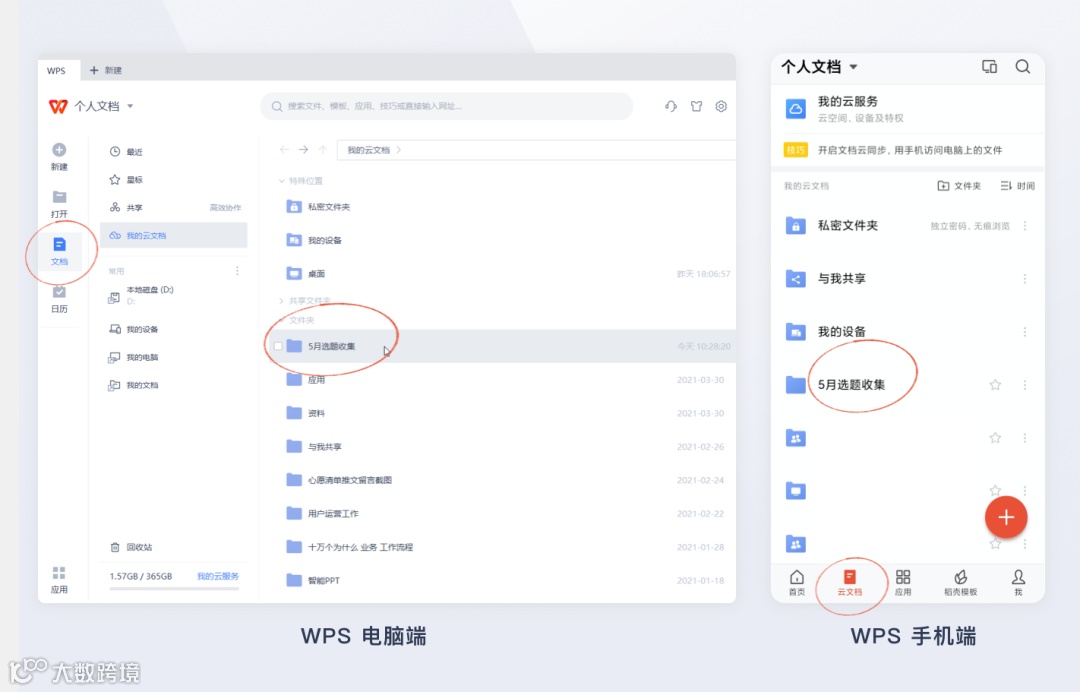The image size is (1080, 692).
Task: Star the 5月选题收集 folder on mobile
Action: [995, 385]
